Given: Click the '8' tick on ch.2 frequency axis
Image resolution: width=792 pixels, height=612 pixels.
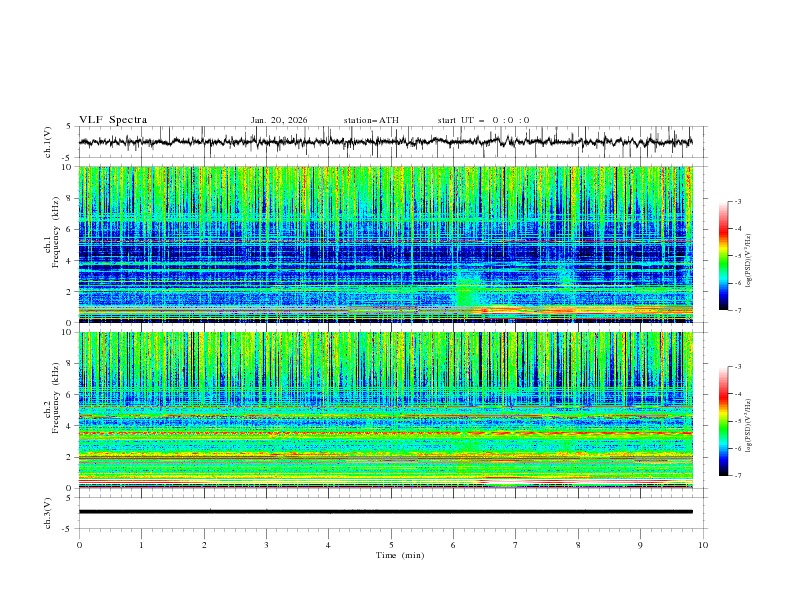Looking at the screenshot, I should point(71,363).
